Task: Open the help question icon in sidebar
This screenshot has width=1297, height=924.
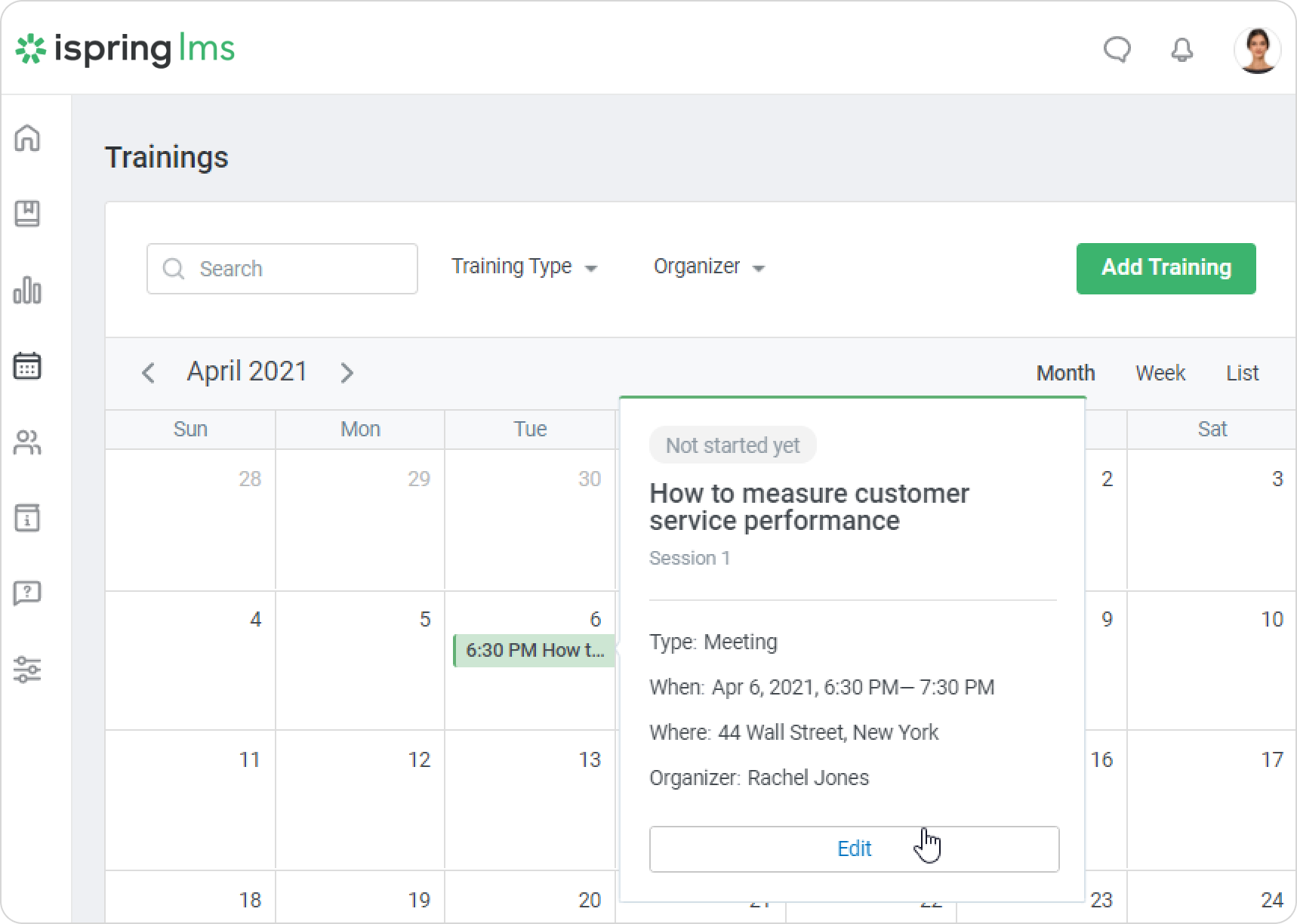Action: tap(27, 593)
